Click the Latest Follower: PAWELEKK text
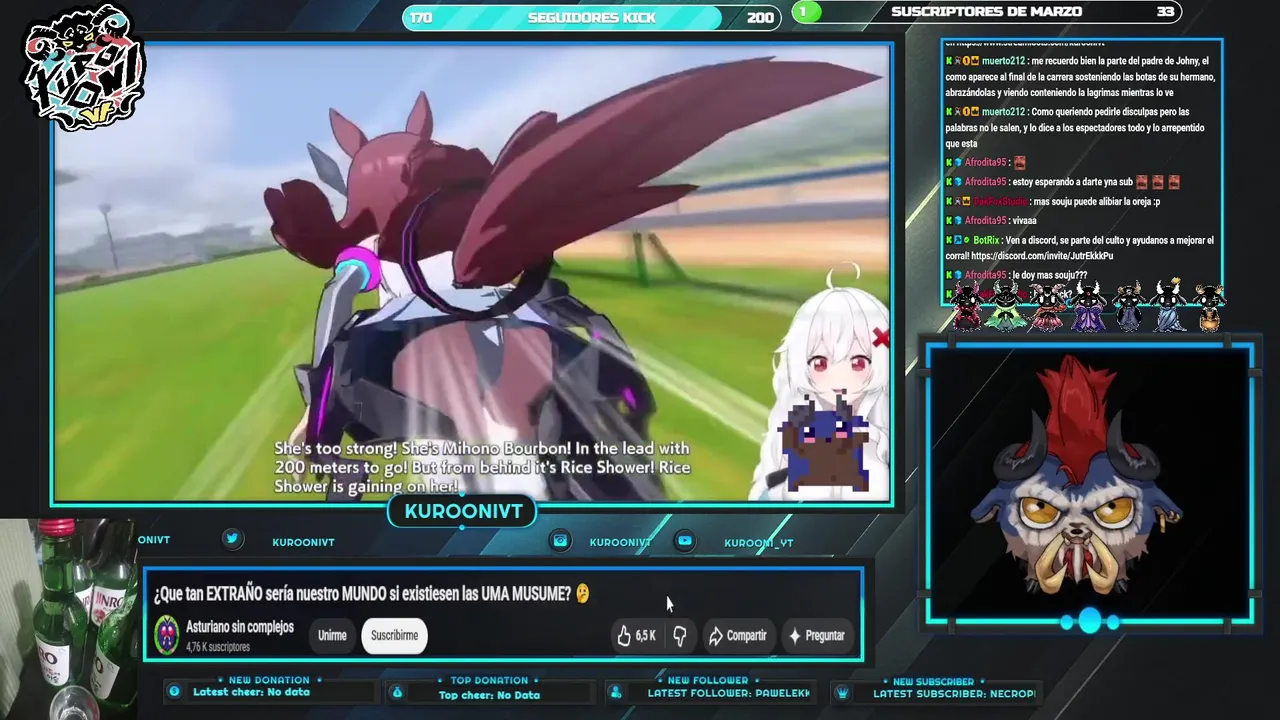This screenshot has width=1280, height=720. [728, 693]
